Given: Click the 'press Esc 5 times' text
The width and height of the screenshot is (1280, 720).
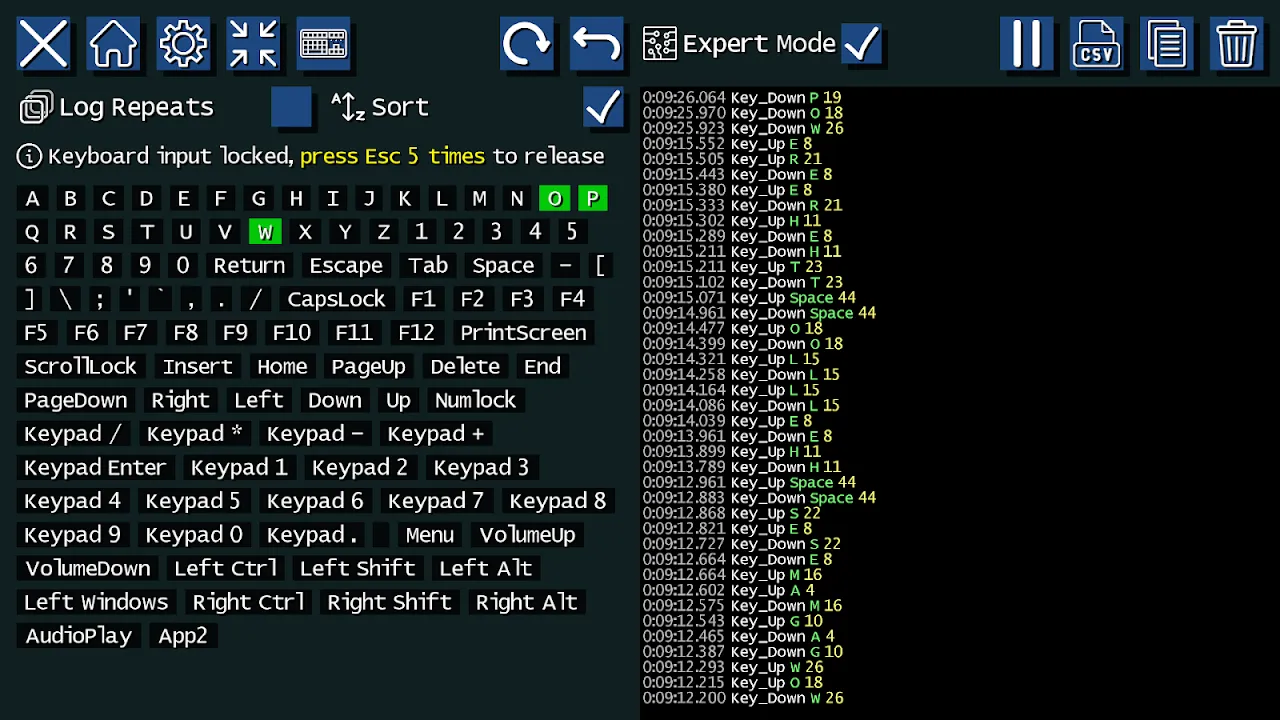Looking at the screenshot, I should [392, 156].
